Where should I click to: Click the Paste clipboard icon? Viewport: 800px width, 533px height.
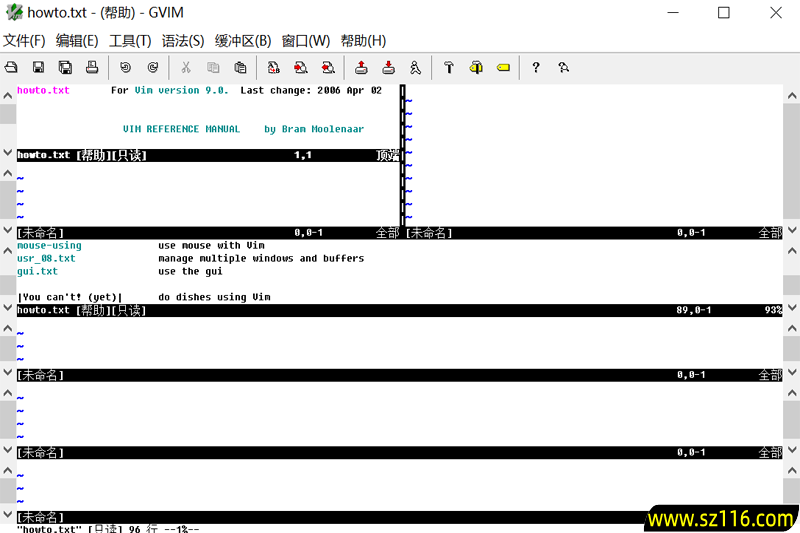coord(240,67)
